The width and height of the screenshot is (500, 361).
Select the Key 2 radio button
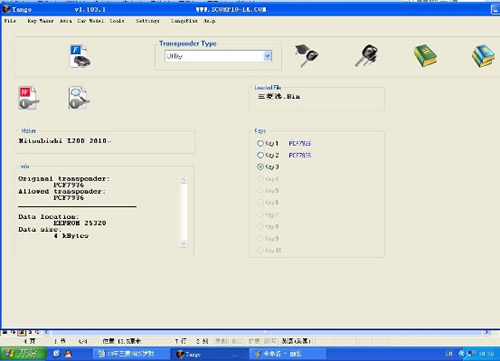pyautogui.click(x=260, y=155)
